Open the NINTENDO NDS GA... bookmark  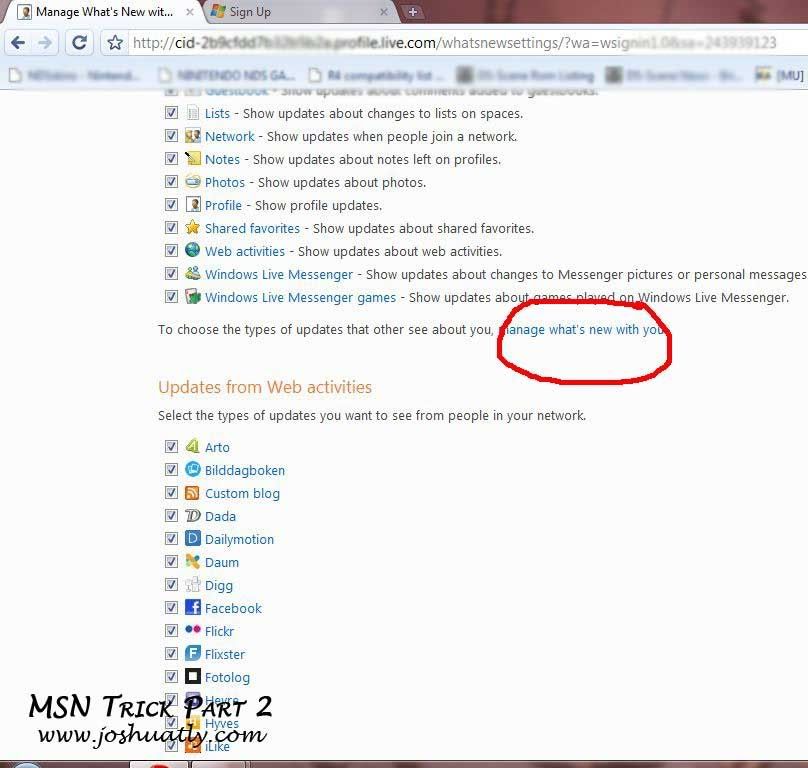(227, 75)
